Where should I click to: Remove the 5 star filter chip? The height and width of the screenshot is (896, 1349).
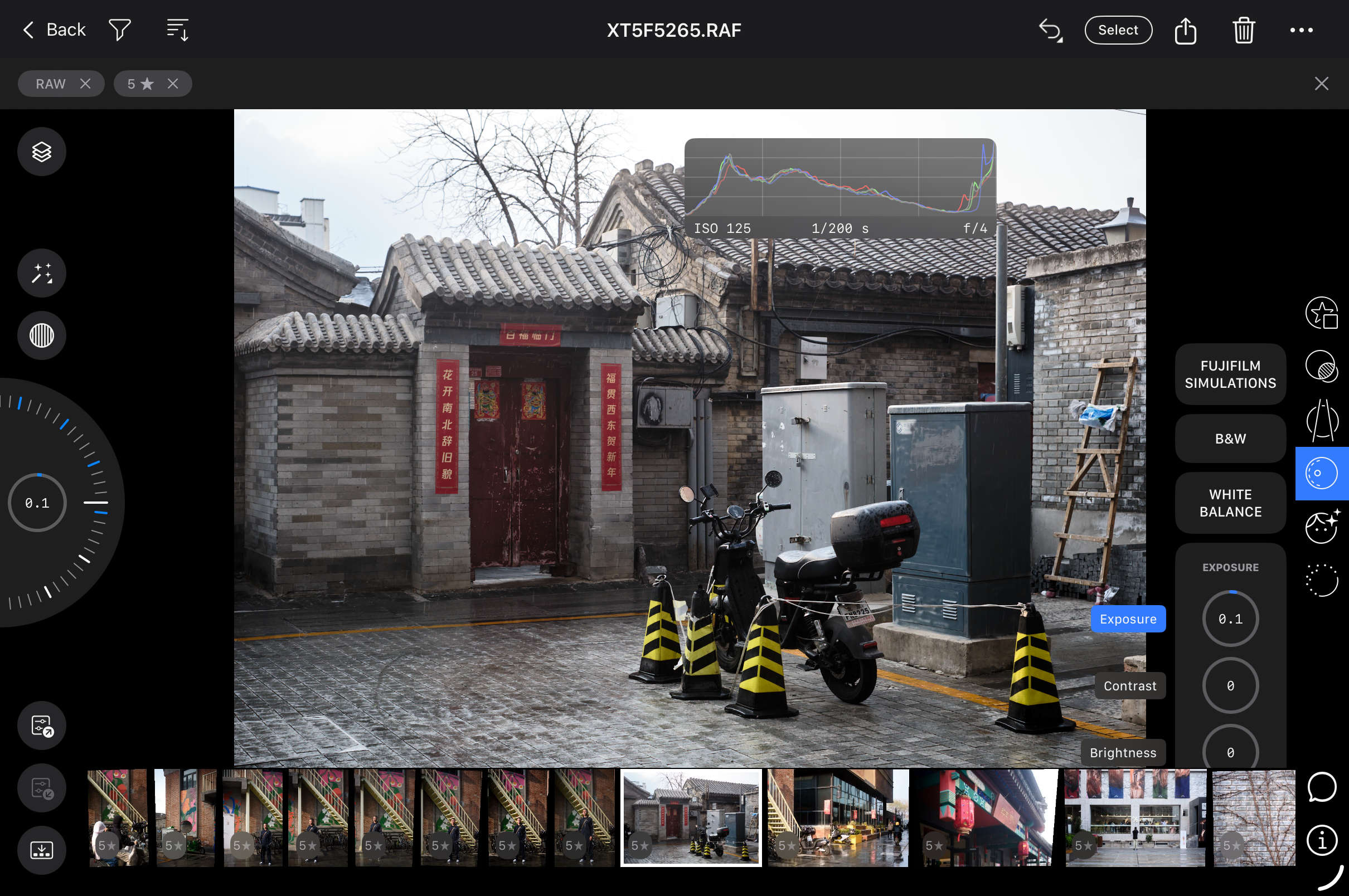173,84
